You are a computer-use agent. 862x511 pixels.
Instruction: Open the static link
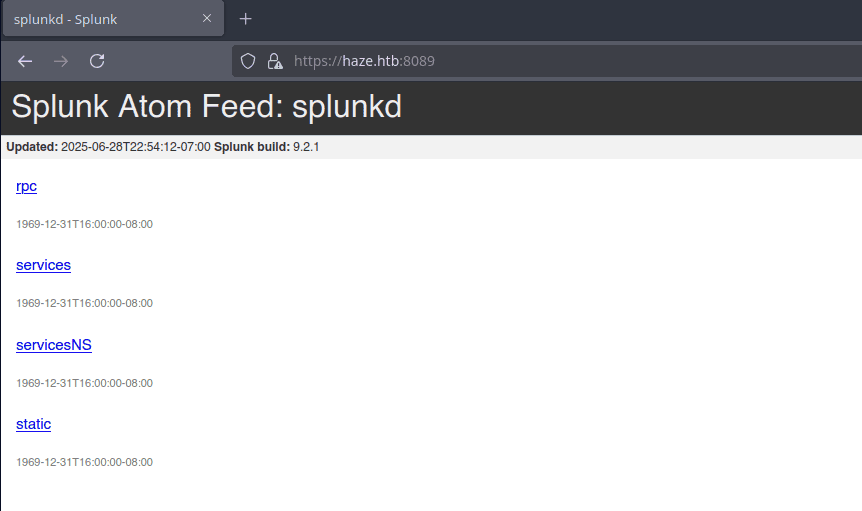33,424
